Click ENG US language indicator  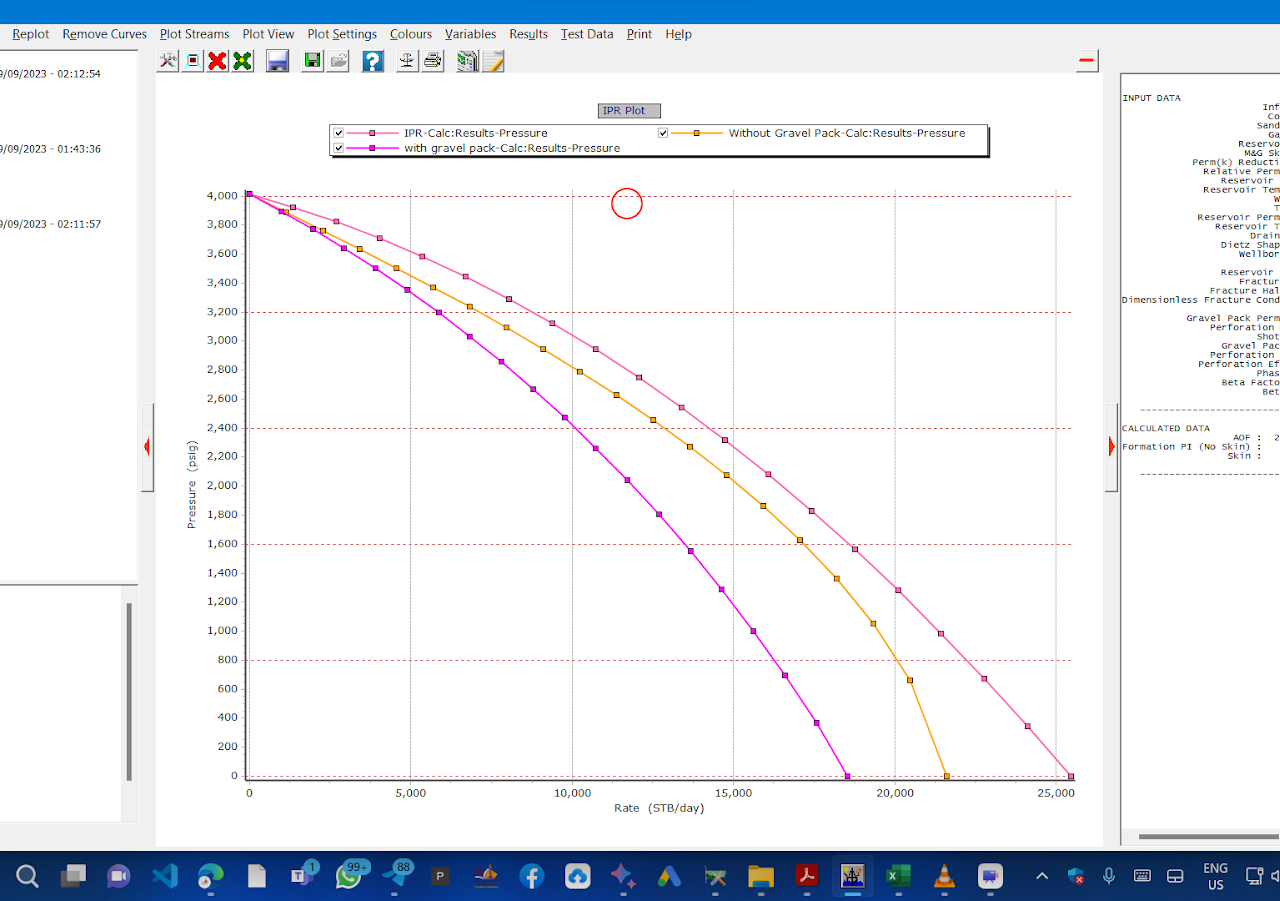click(x=1215, y=876)
